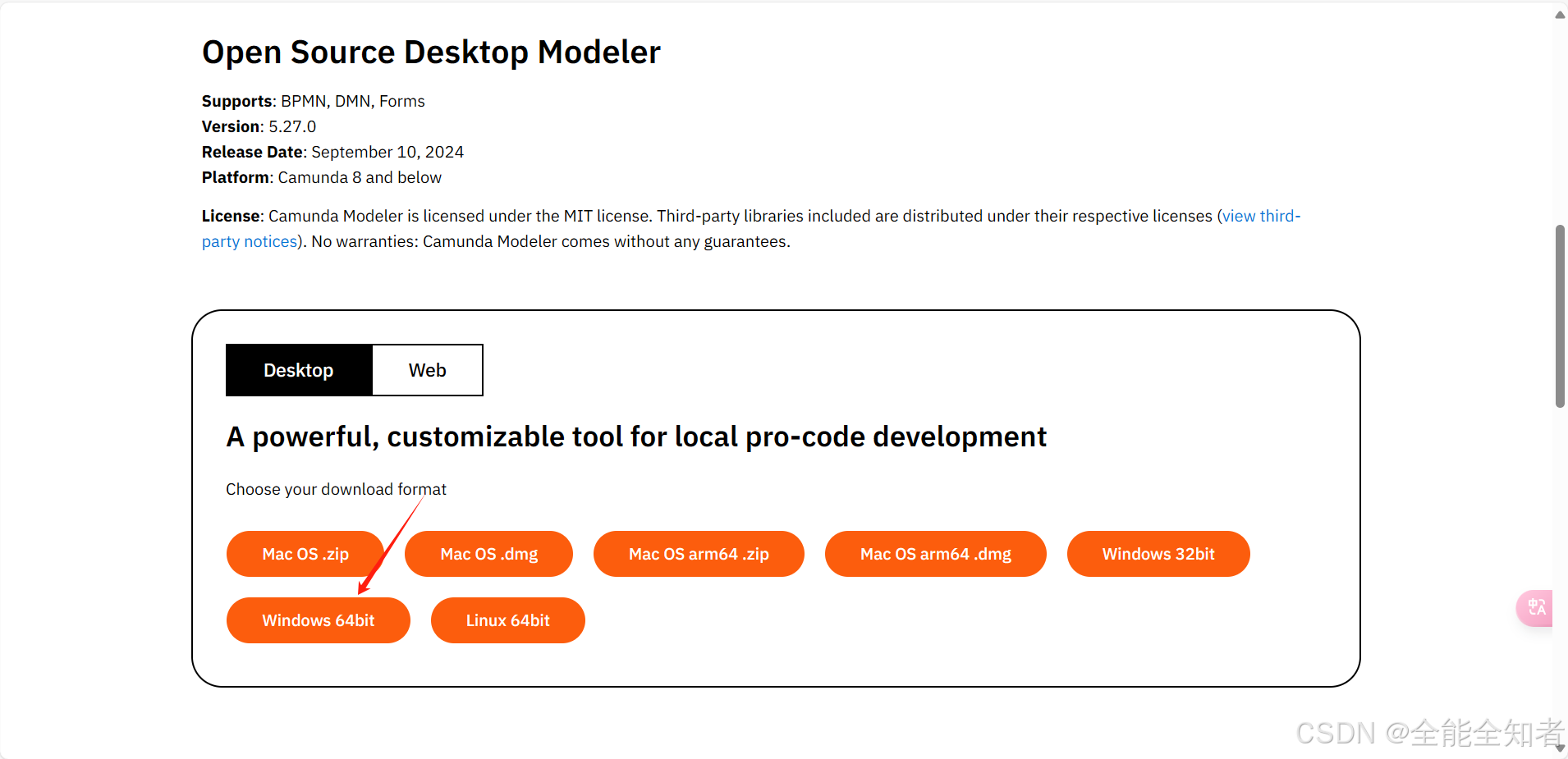This screenshot has height=759, width=1568.
Task: Download the Windows 32bit version
Action: [x=1158, y=554]
